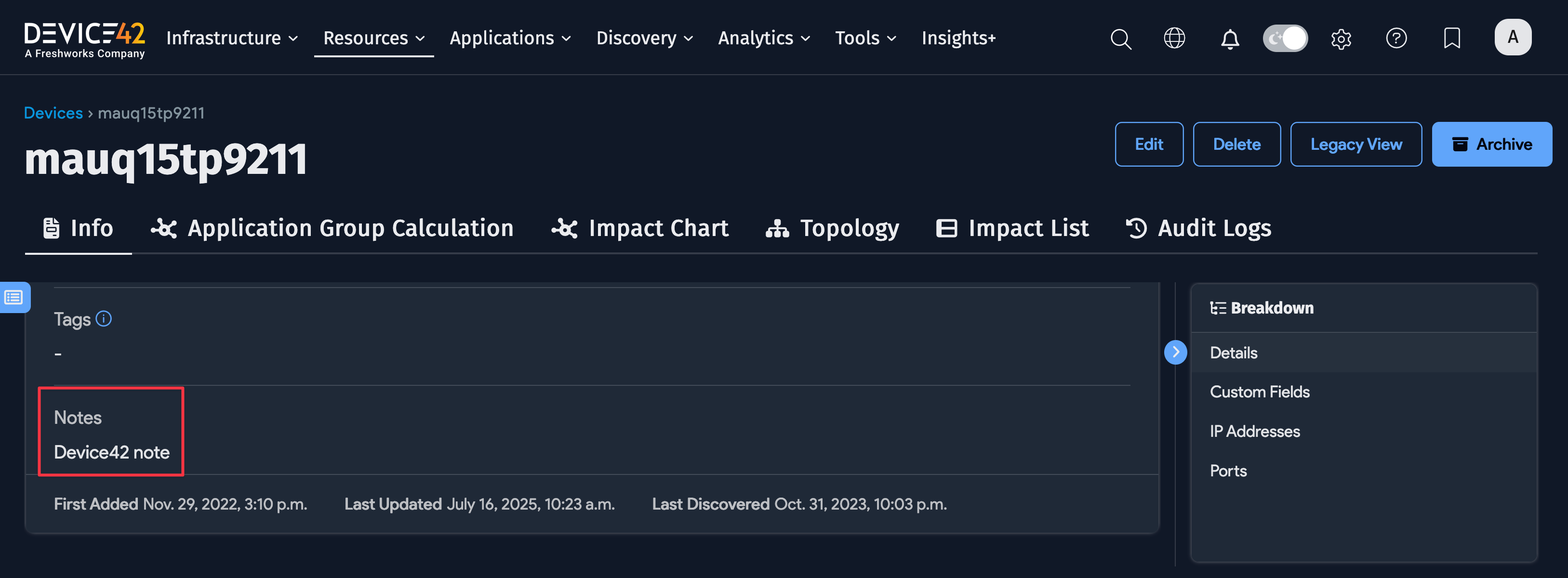Click the Archive button
This screenshot has height=578, width=1568.
[1491, 144]
